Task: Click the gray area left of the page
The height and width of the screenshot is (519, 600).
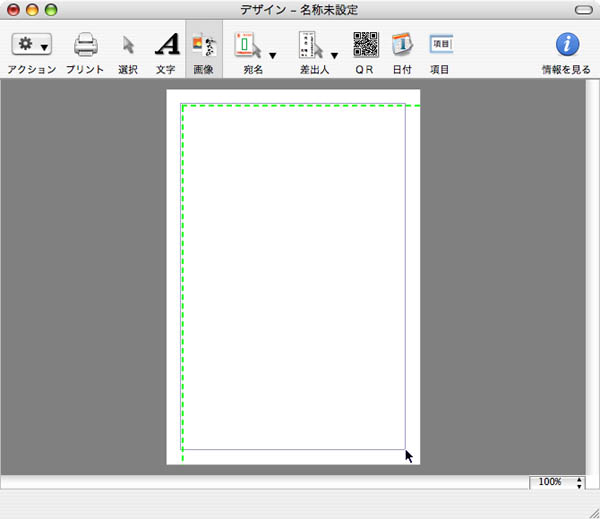Action: tap(83, 277)
